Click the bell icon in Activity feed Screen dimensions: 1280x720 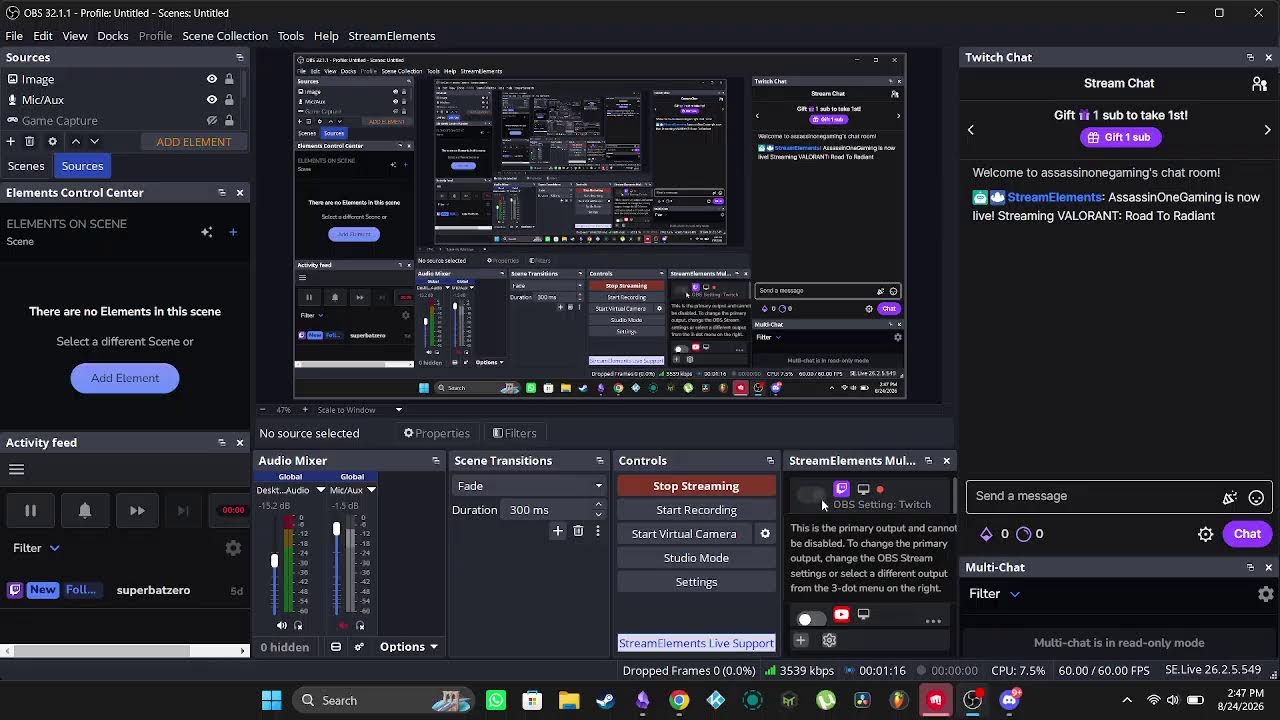85,511
